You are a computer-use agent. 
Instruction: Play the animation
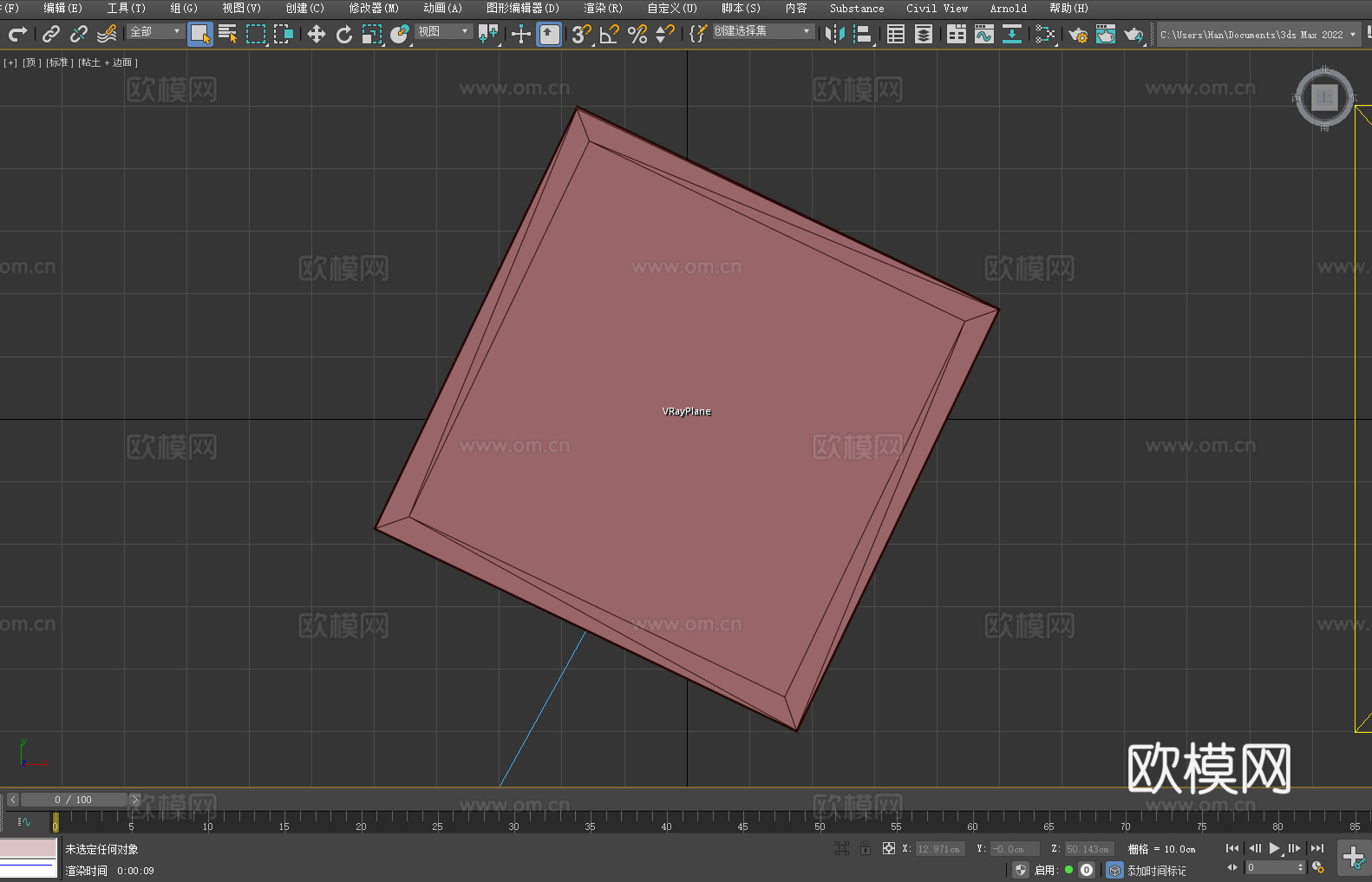point(1275,848)
